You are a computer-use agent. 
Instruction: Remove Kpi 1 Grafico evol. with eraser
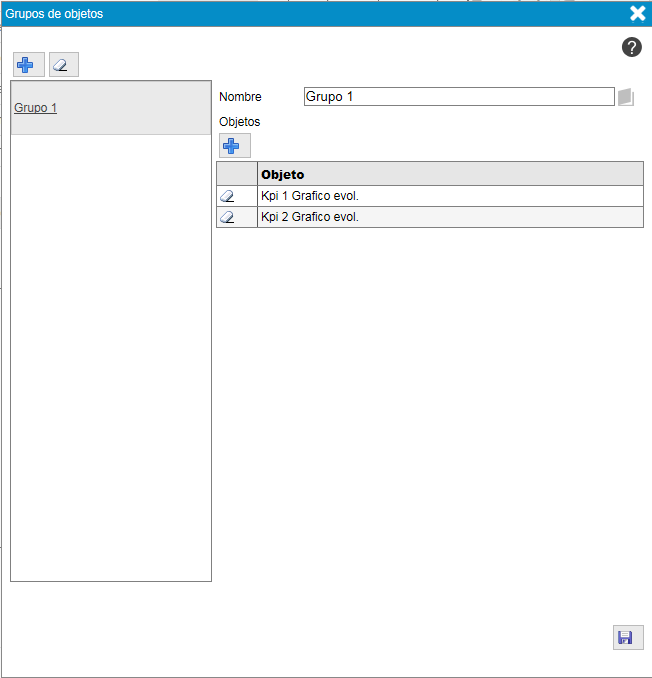227,196
